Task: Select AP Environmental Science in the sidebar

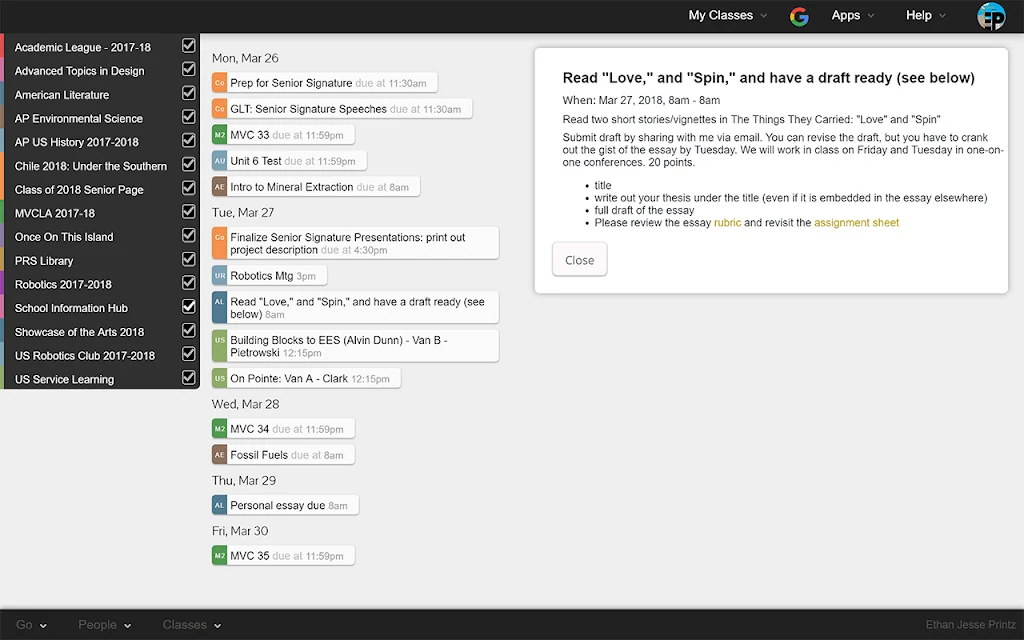Action: tap(78, 118)
